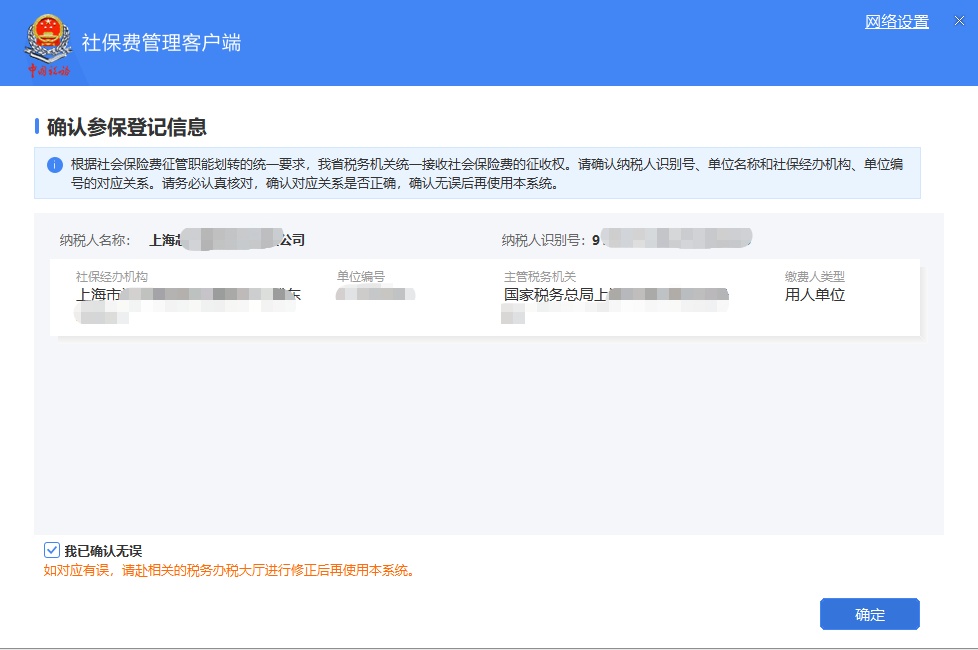This screenshot has height=650, width=978.
Task: Close the window with the X icon
Action: pos(959,22)
